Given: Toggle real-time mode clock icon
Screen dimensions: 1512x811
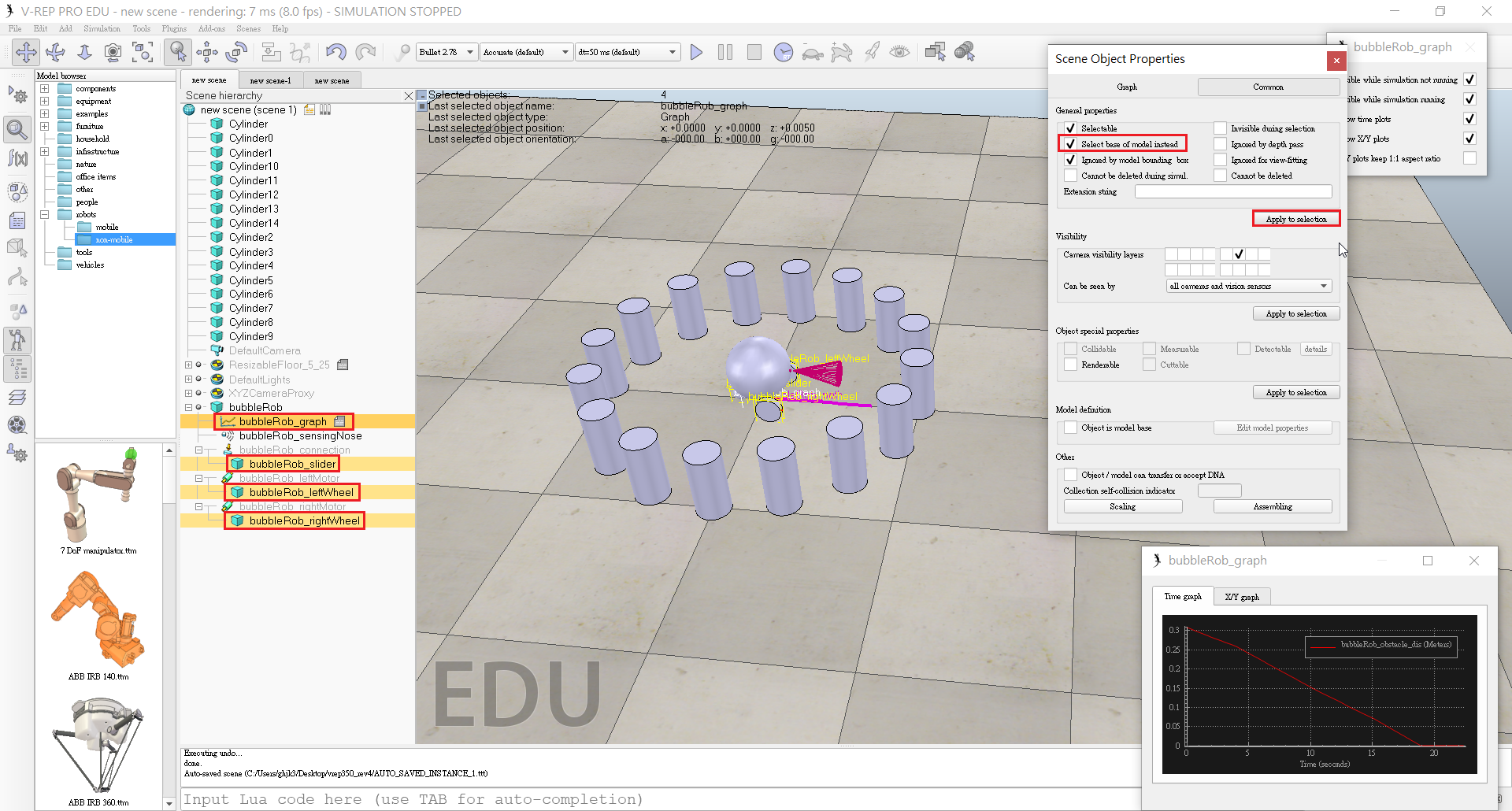Looking at the screenshot, I should pyautogui.click(x=784, y=52).
